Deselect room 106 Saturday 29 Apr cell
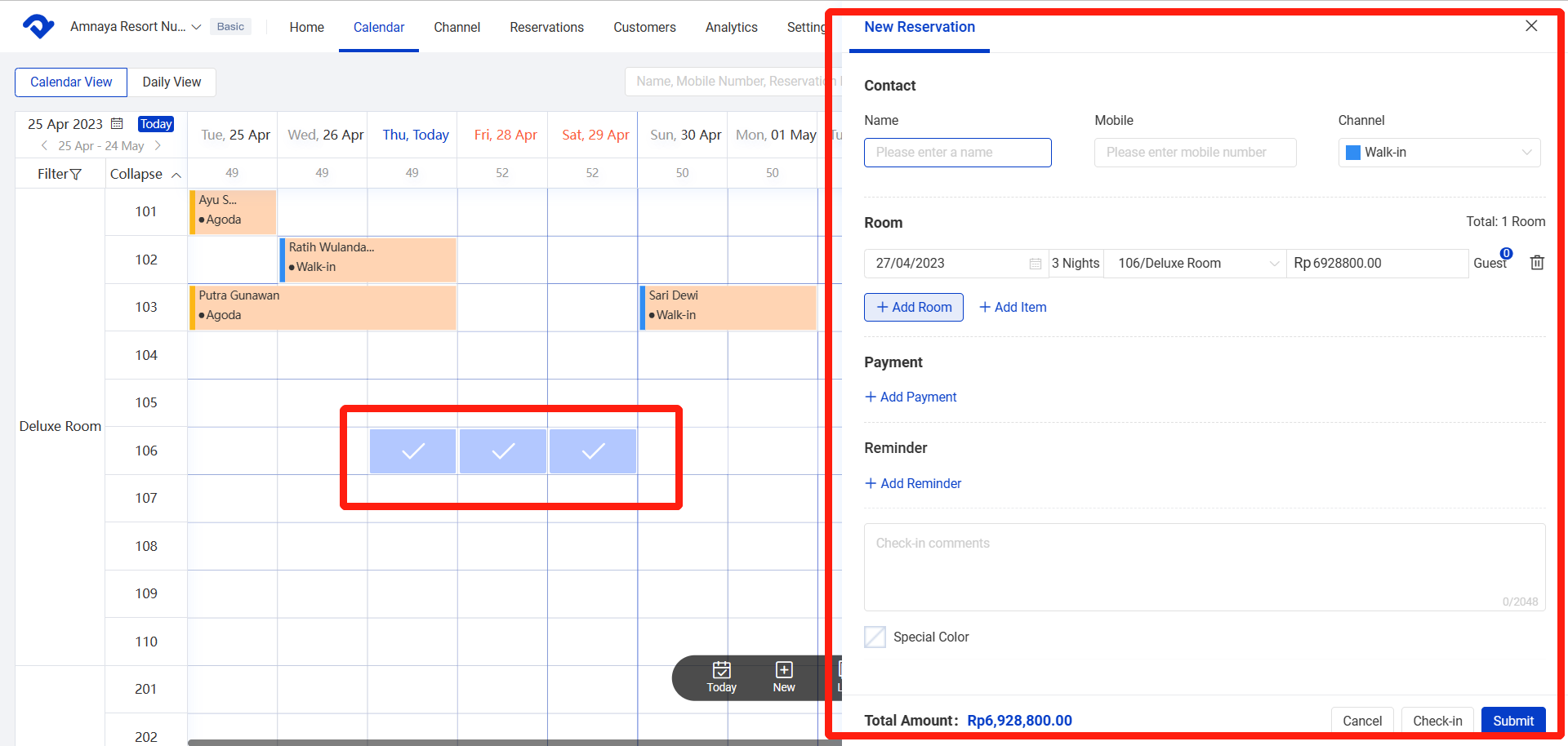 click(x=593, y=451)
